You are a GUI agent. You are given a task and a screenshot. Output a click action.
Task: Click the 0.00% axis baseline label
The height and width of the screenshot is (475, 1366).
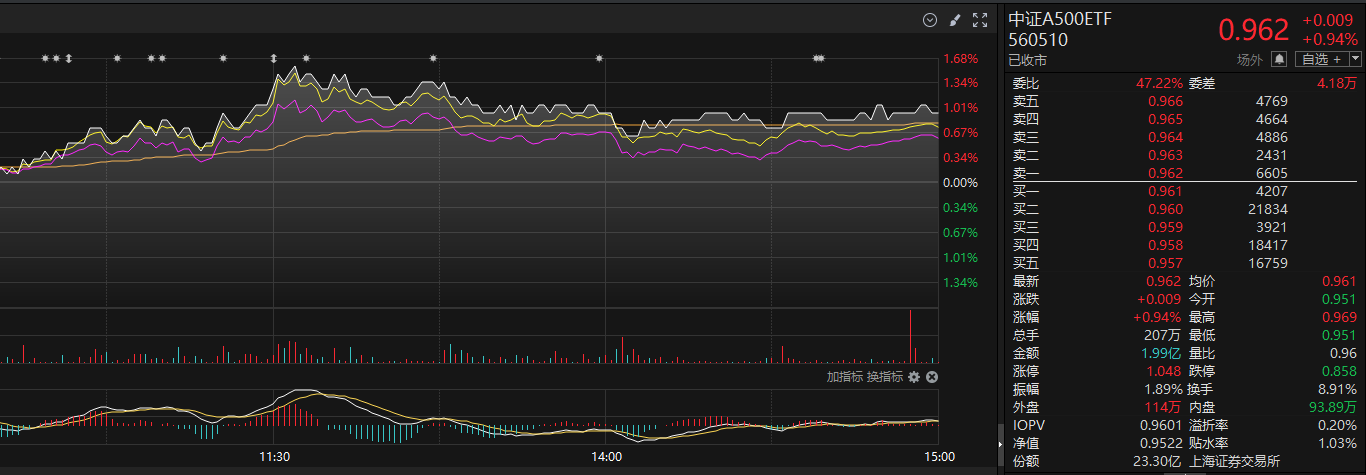coord(960,183)
